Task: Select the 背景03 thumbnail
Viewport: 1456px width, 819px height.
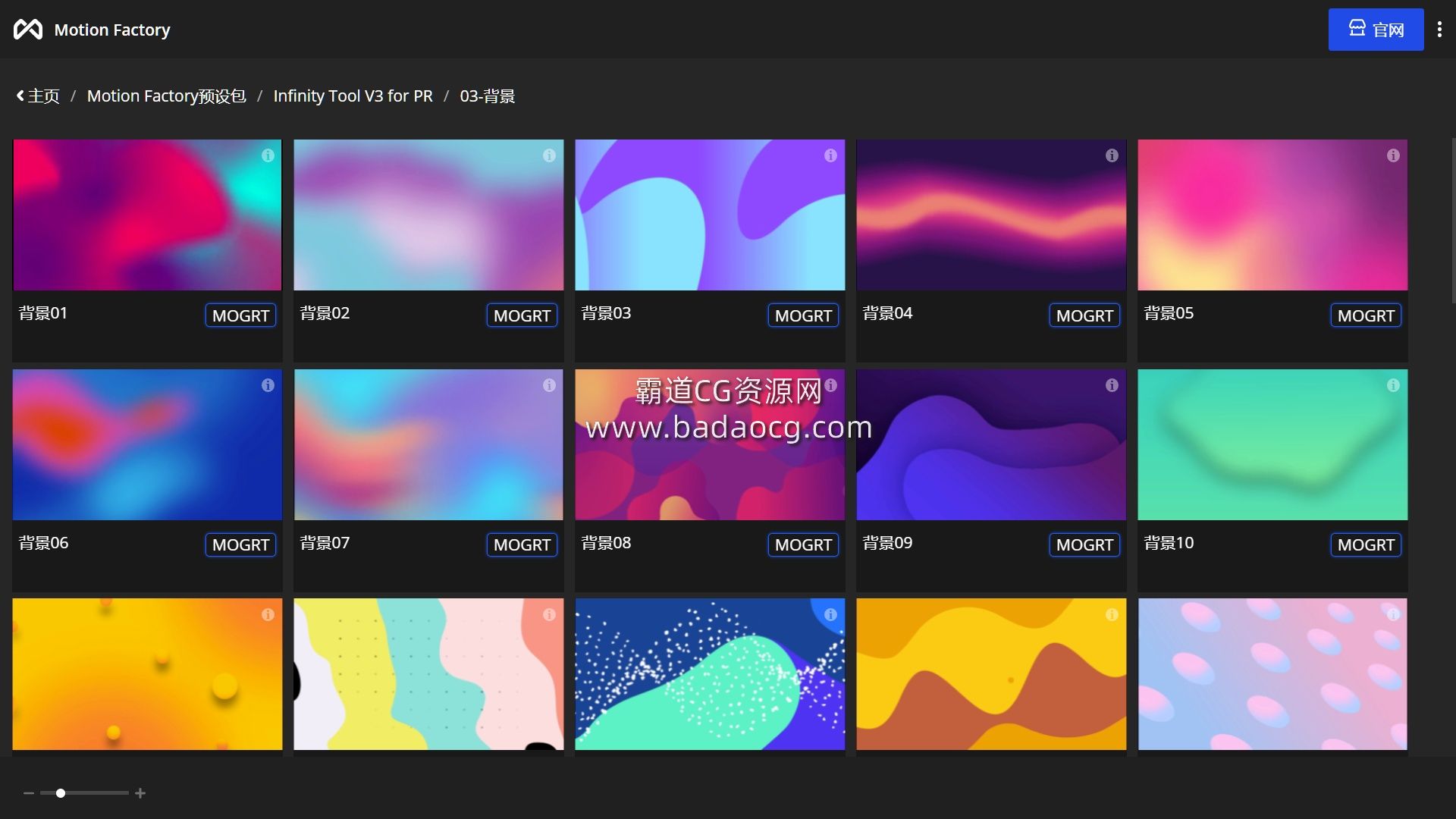Action: (710, 215)
